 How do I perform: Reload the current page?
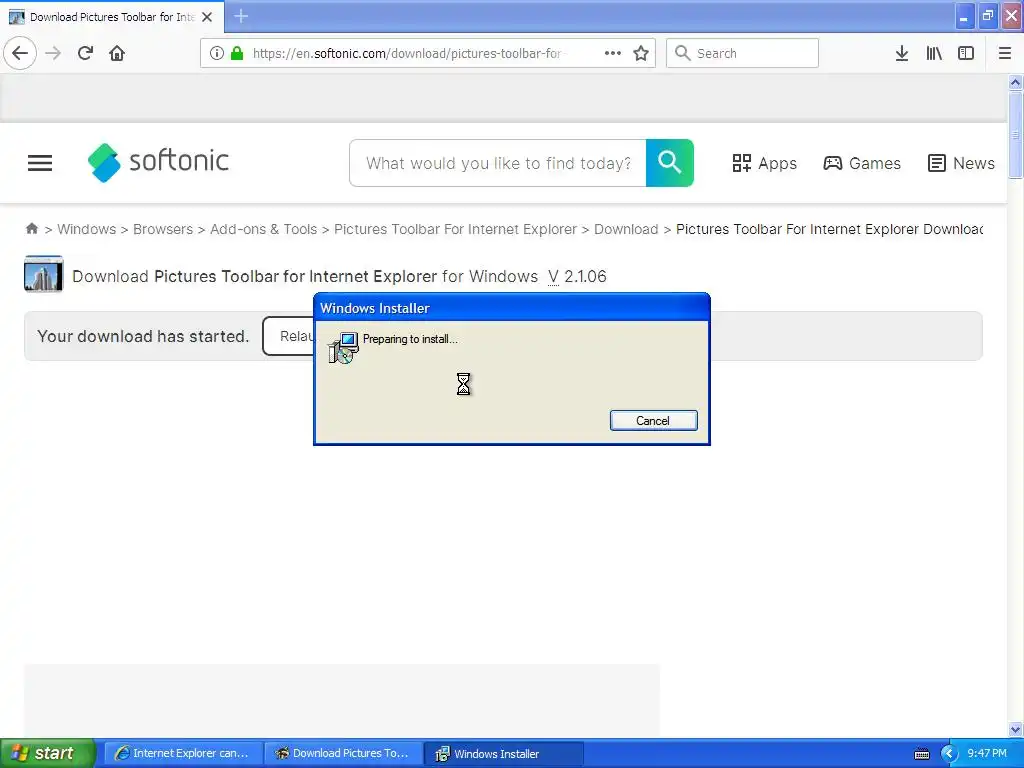[85, 53]
